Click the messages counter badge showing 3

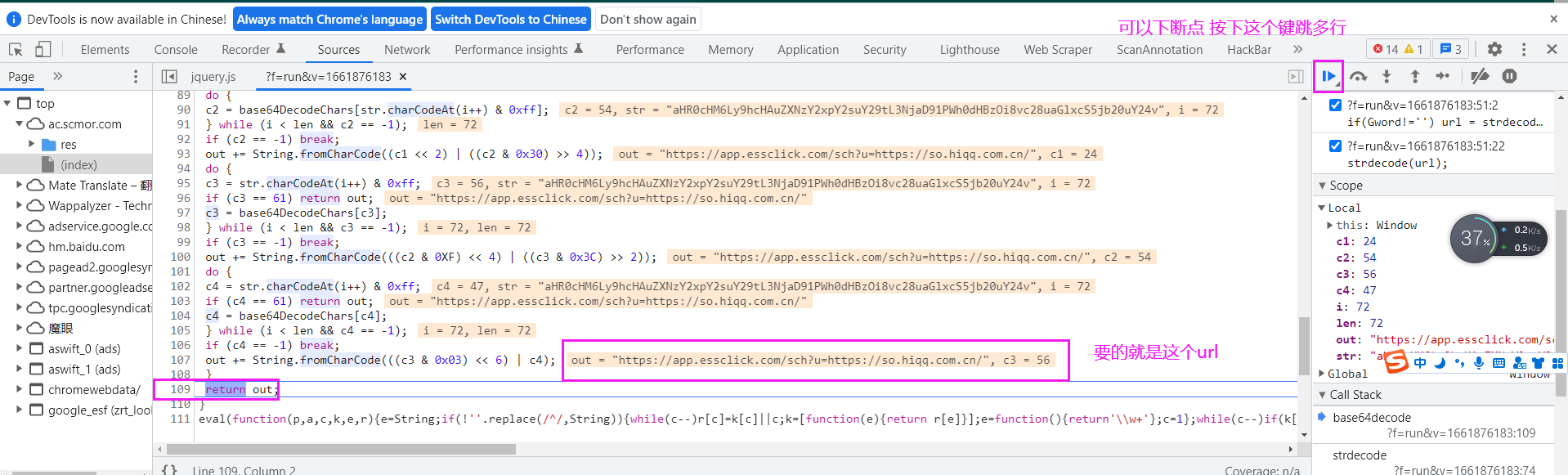point(1450,49)
